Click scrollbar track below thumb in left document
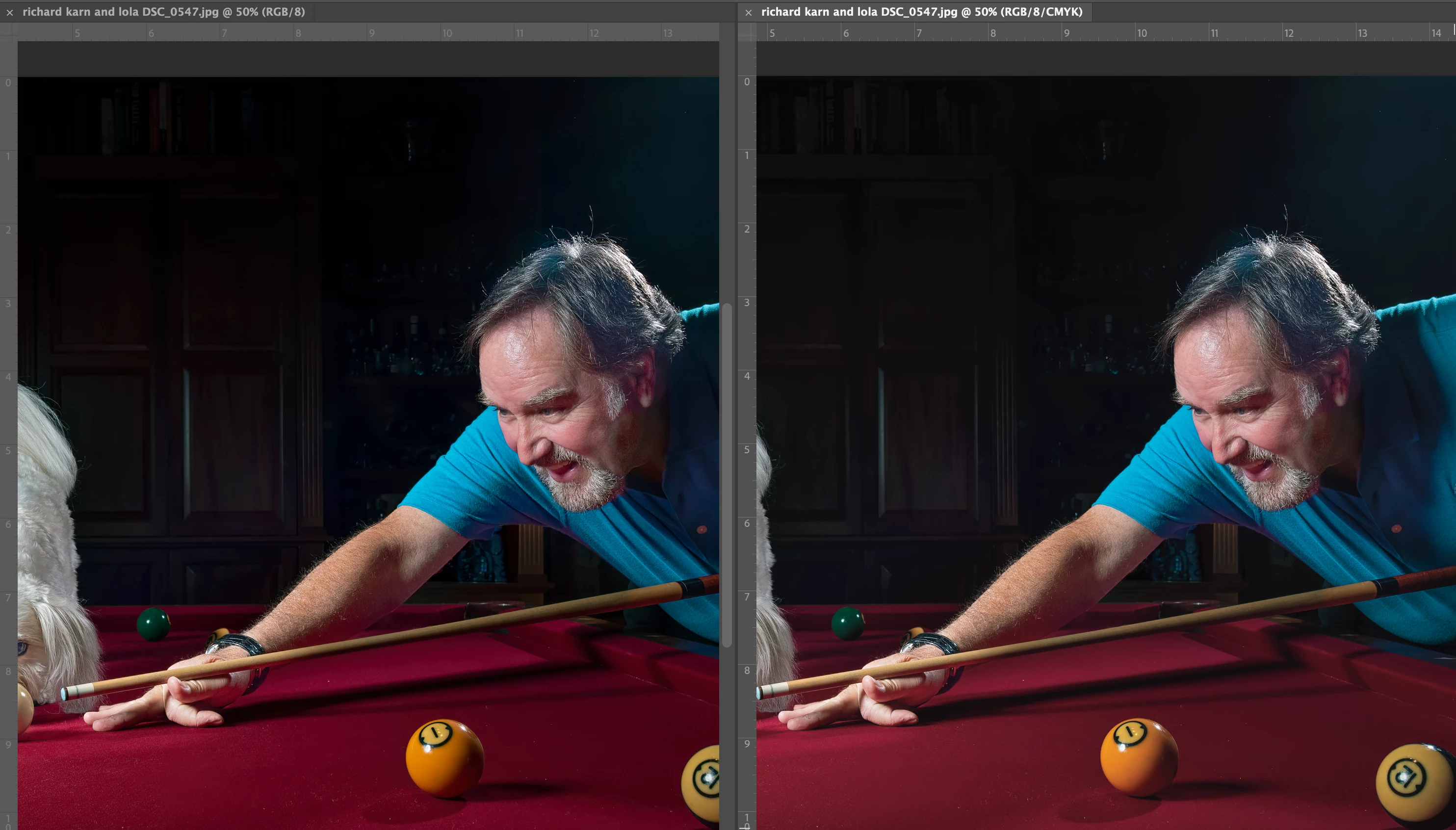Image resolution: width=1456 pixels, height=830 pixels. click(x=727, y=741)
